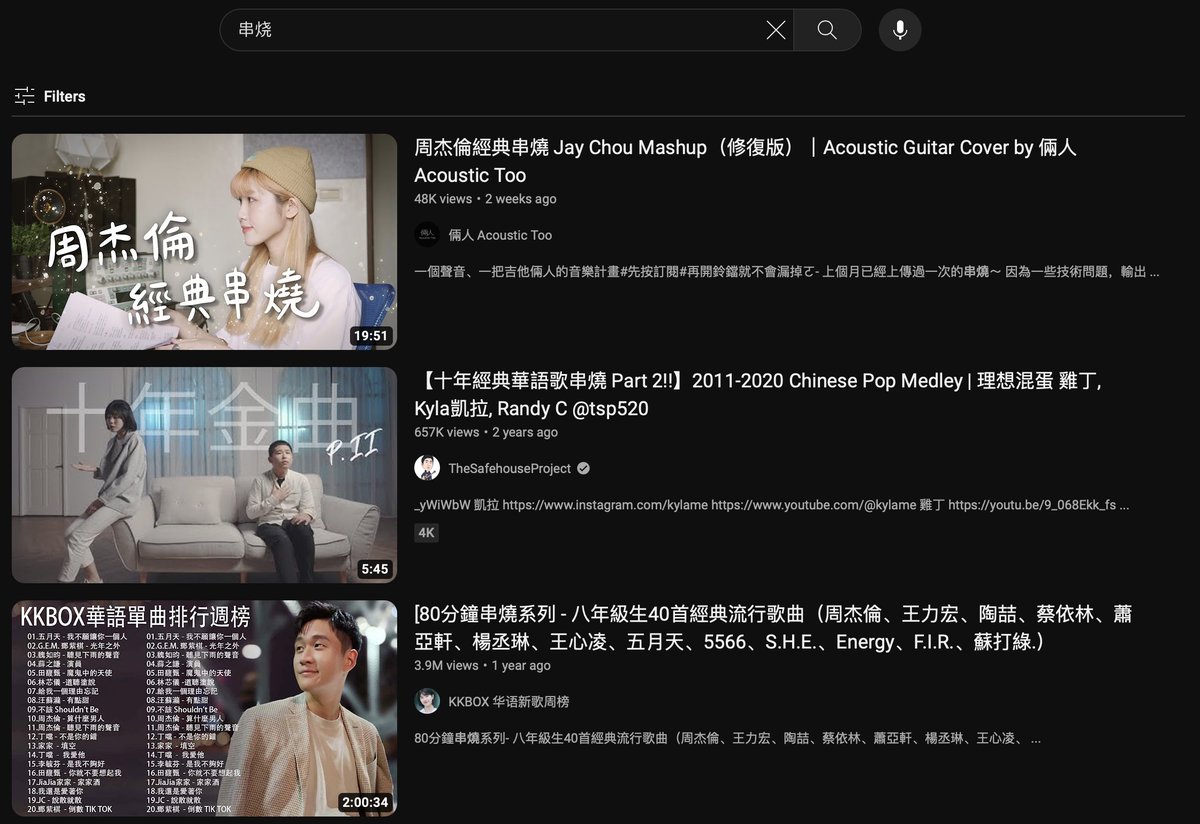Open the 周杰倫經典串燒 video thumbnail
This screenshot has width=1200, height=824.
point(204,241)
